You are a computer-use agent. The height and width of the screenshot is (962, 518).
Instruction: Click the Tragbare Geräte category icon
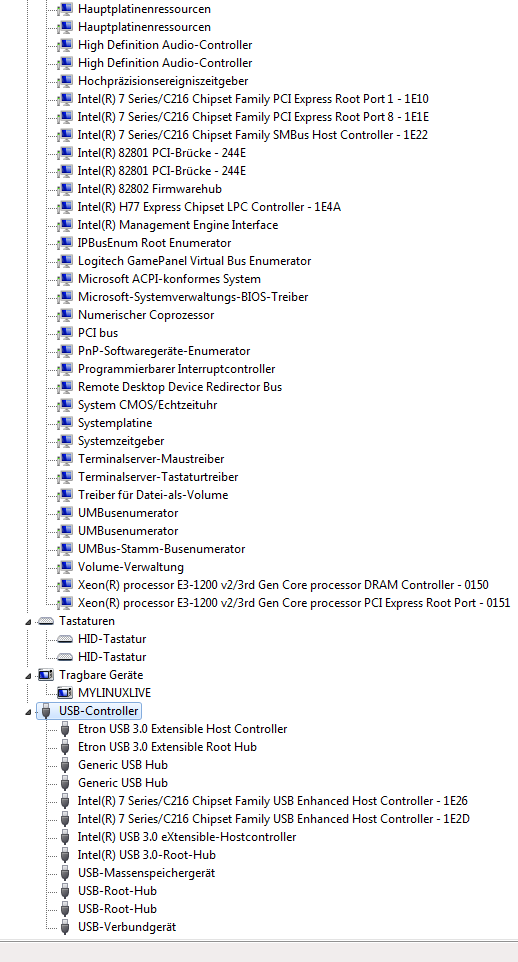[46, 675]
